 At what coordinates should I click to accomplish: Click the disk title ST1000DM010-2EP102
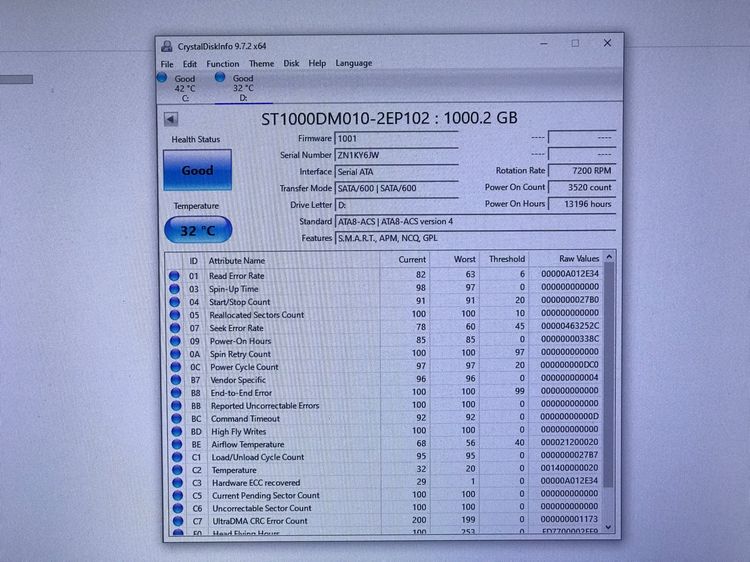click(345, 119)
